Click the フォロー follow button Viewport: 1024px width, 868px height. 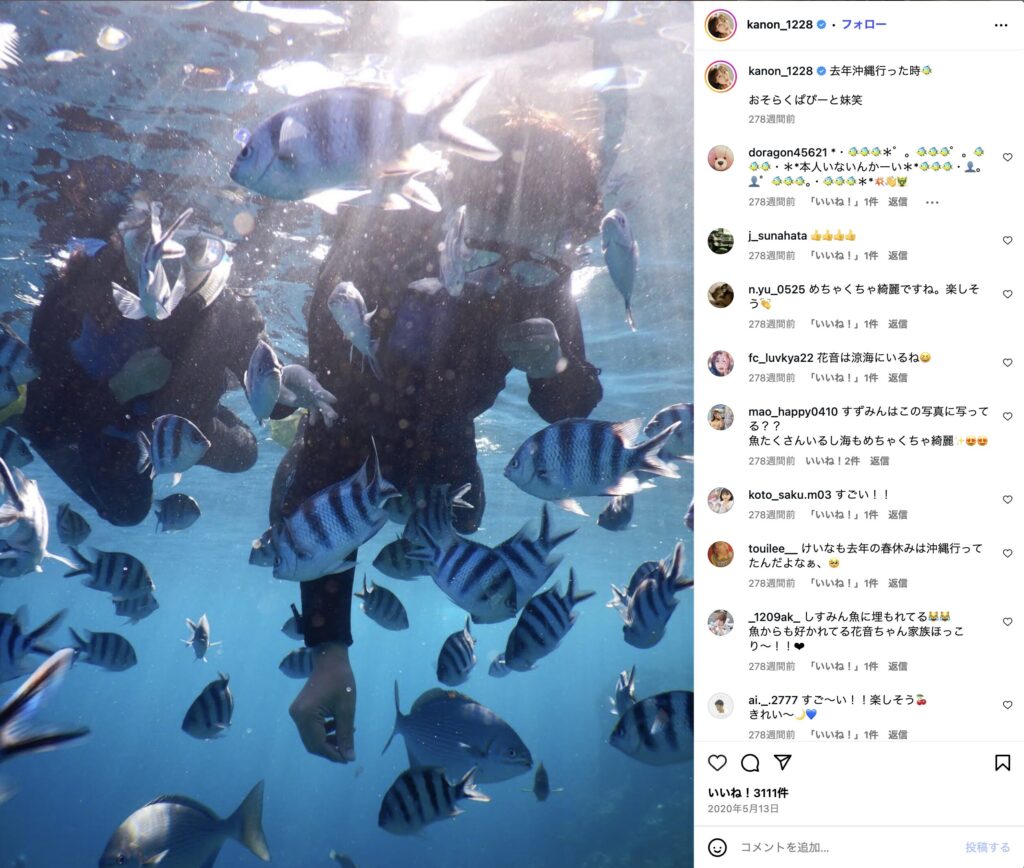click(863, 24)
